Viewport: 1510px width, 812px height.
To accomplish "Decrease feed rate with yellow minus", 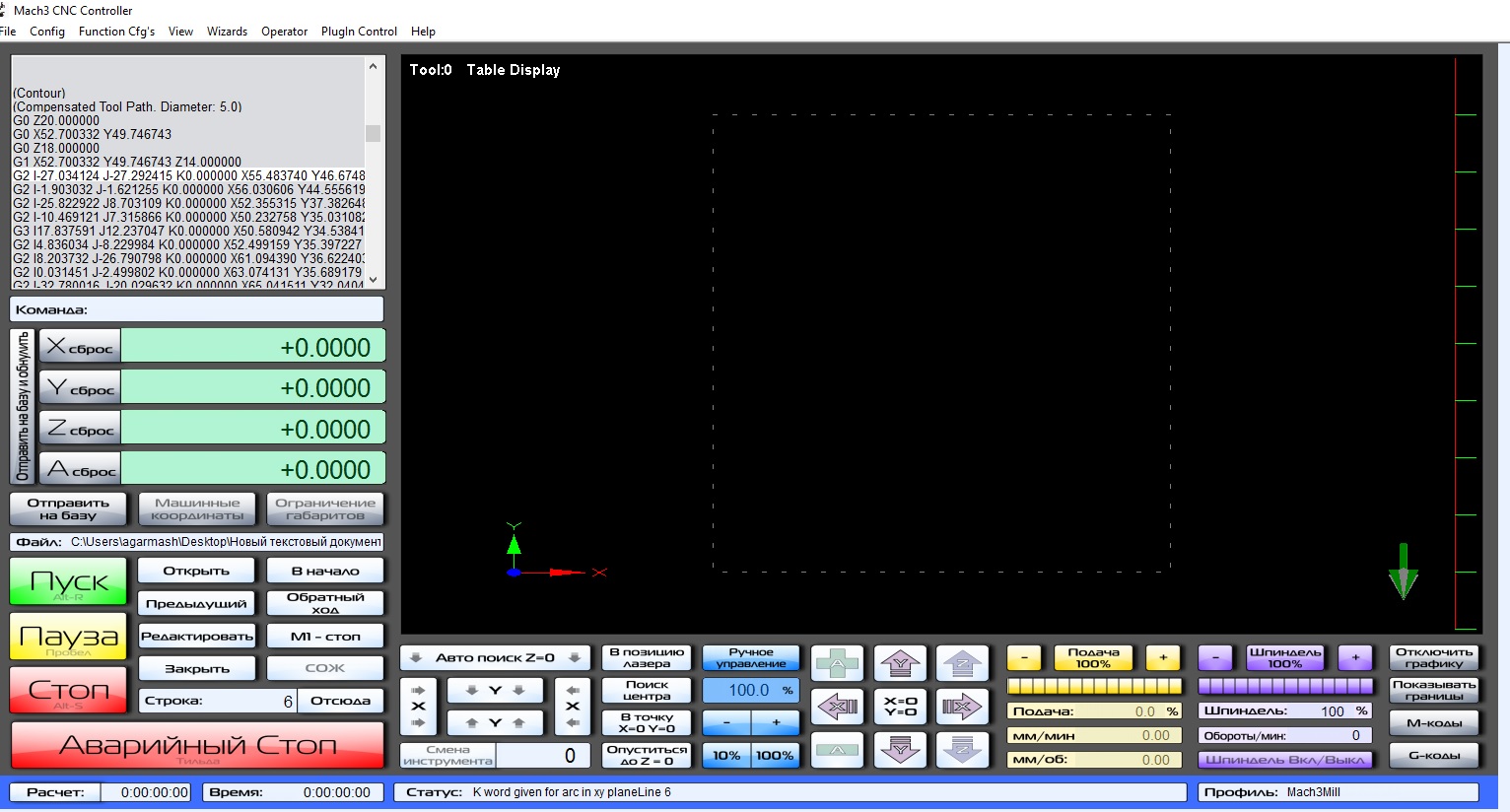I will [1024, 657].
